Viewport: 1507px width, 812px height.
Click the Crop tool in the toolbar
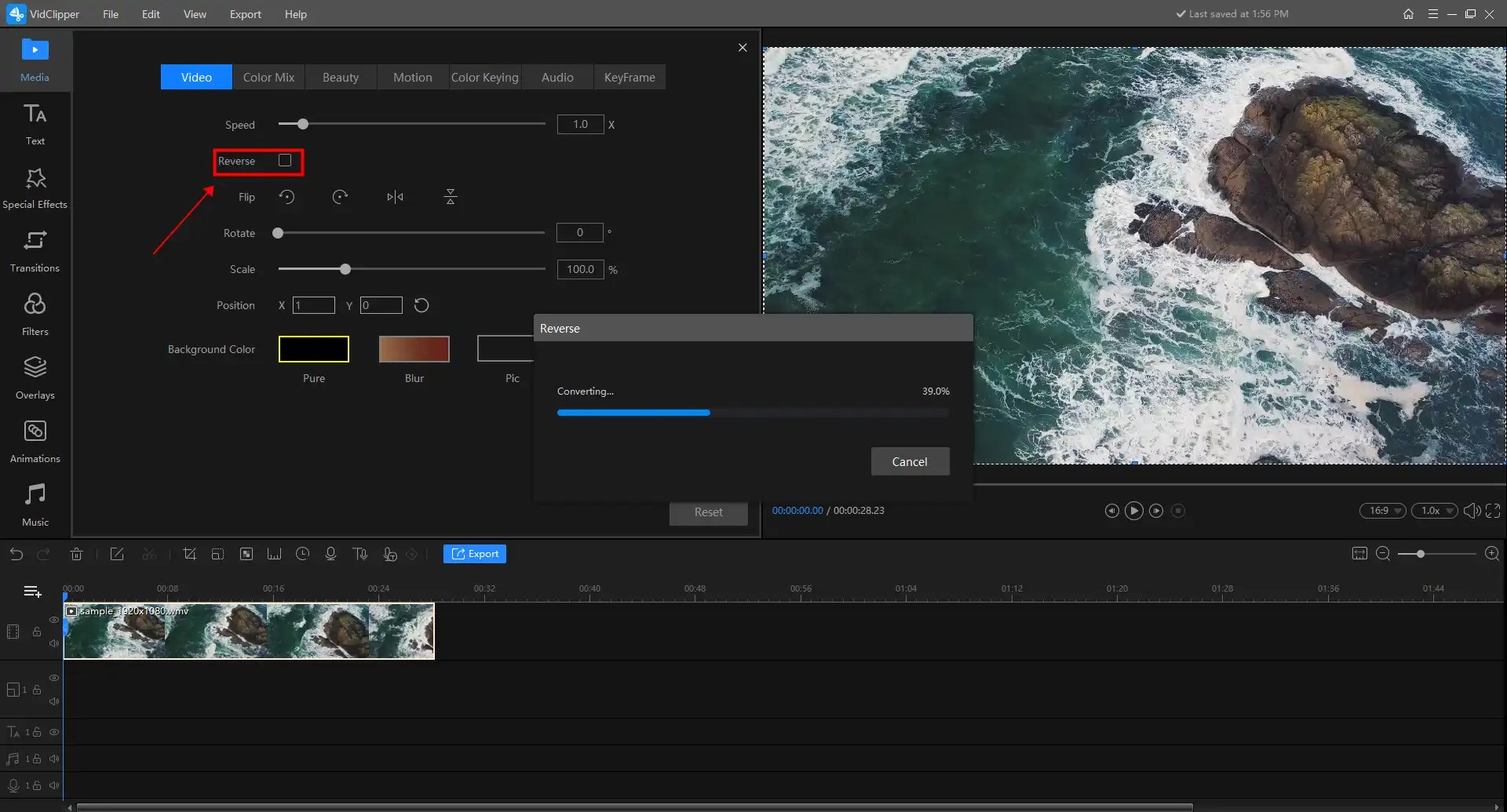189,553
